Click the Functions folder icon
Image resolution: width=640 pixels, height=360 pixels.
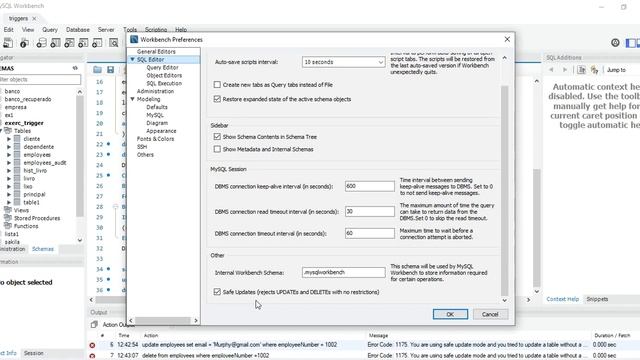click(x=8, y=226)
